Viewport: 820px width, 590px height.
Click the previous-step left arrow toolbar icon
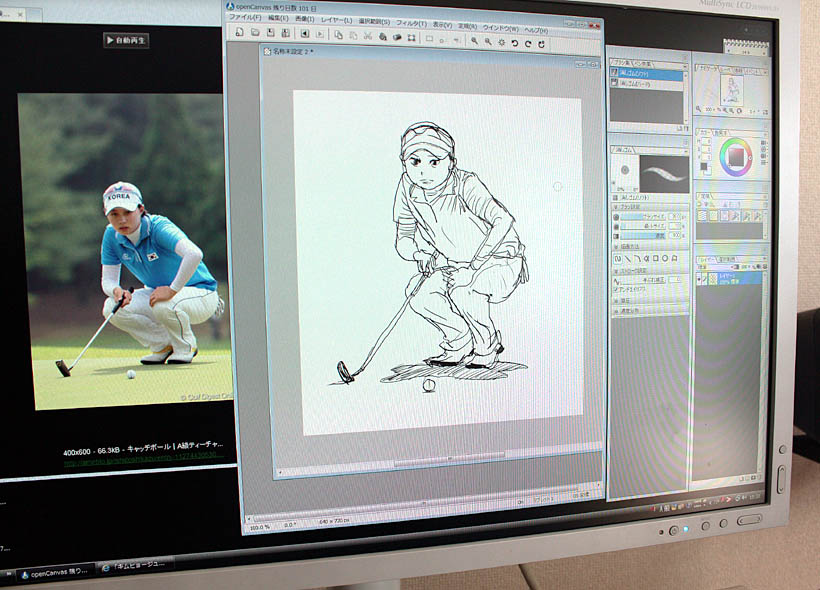coord(304,34)
